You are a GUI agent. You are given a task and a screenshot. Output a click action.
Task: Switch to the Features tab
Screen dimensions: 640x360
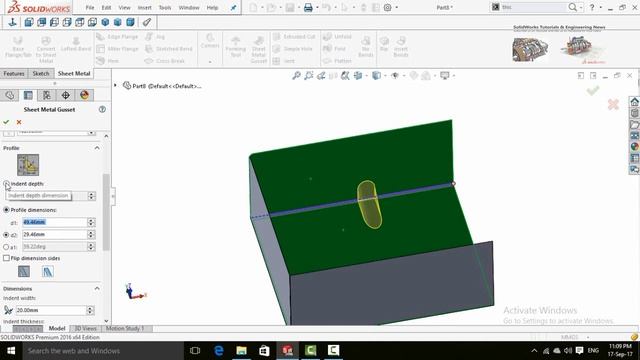14,73
